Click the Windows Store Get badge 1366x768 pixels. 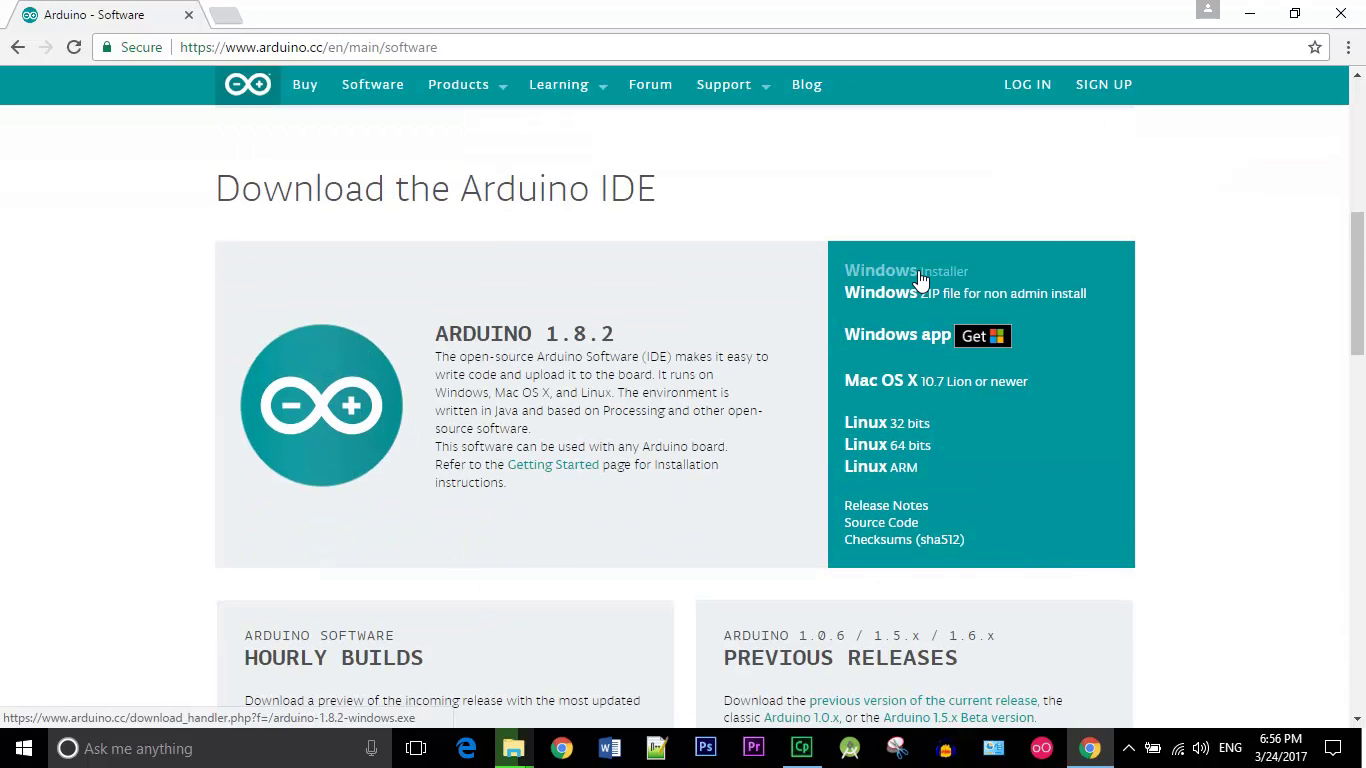pyautogui.click(x=983, y=336)
